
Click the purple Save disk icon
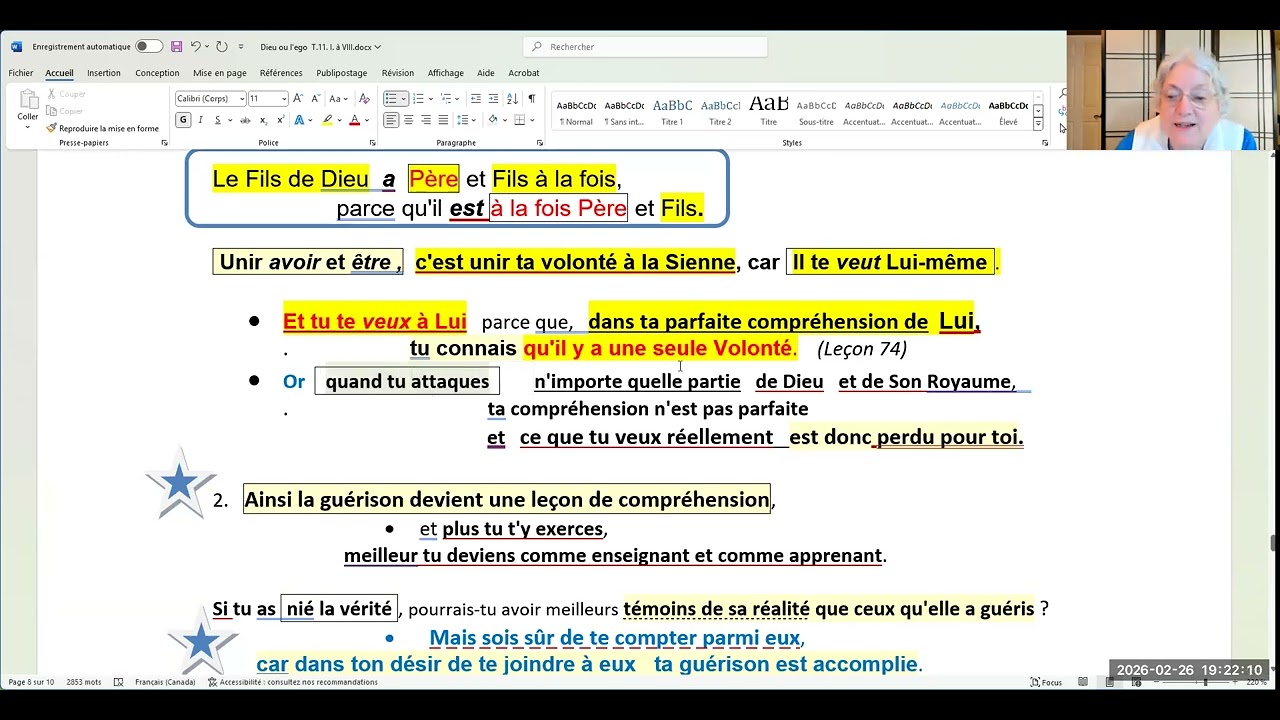click(x=176, y=46)
